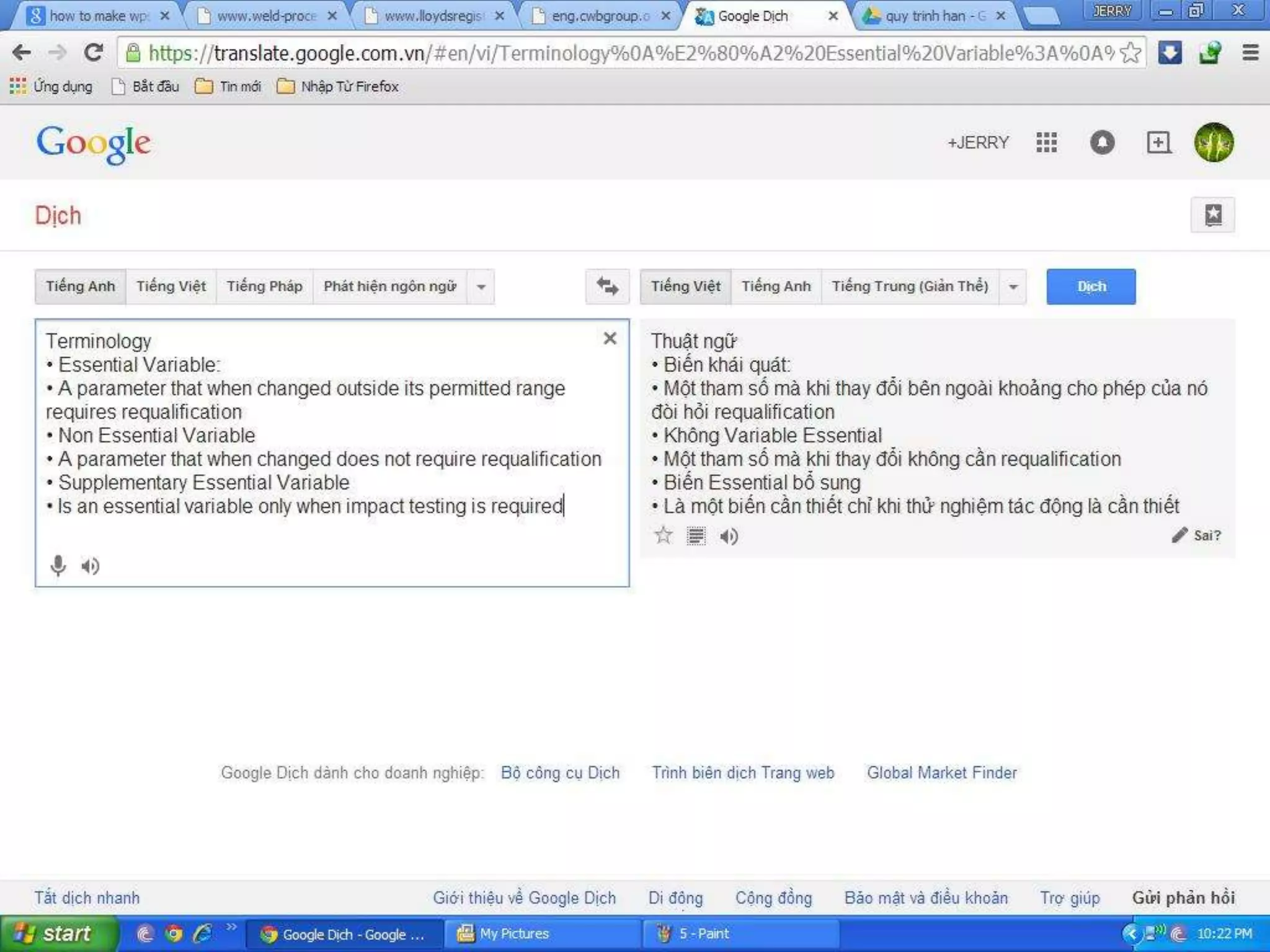Click Cộng đồng footer link
1270x952 pixels.
coord(773,897)
